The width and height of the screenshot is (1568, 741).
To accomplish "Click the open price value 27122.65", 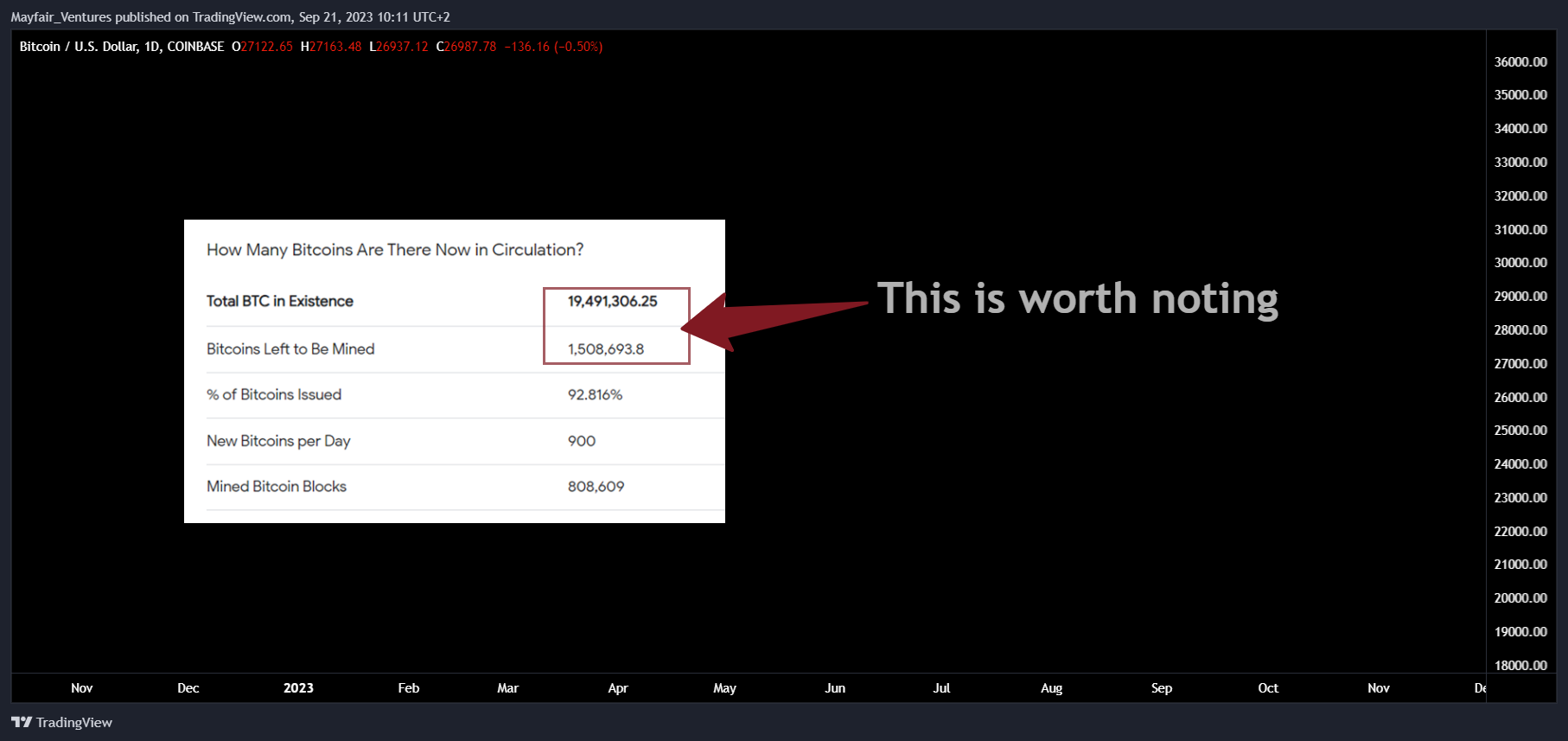I will pyautogui.click(x=266, y=47).
